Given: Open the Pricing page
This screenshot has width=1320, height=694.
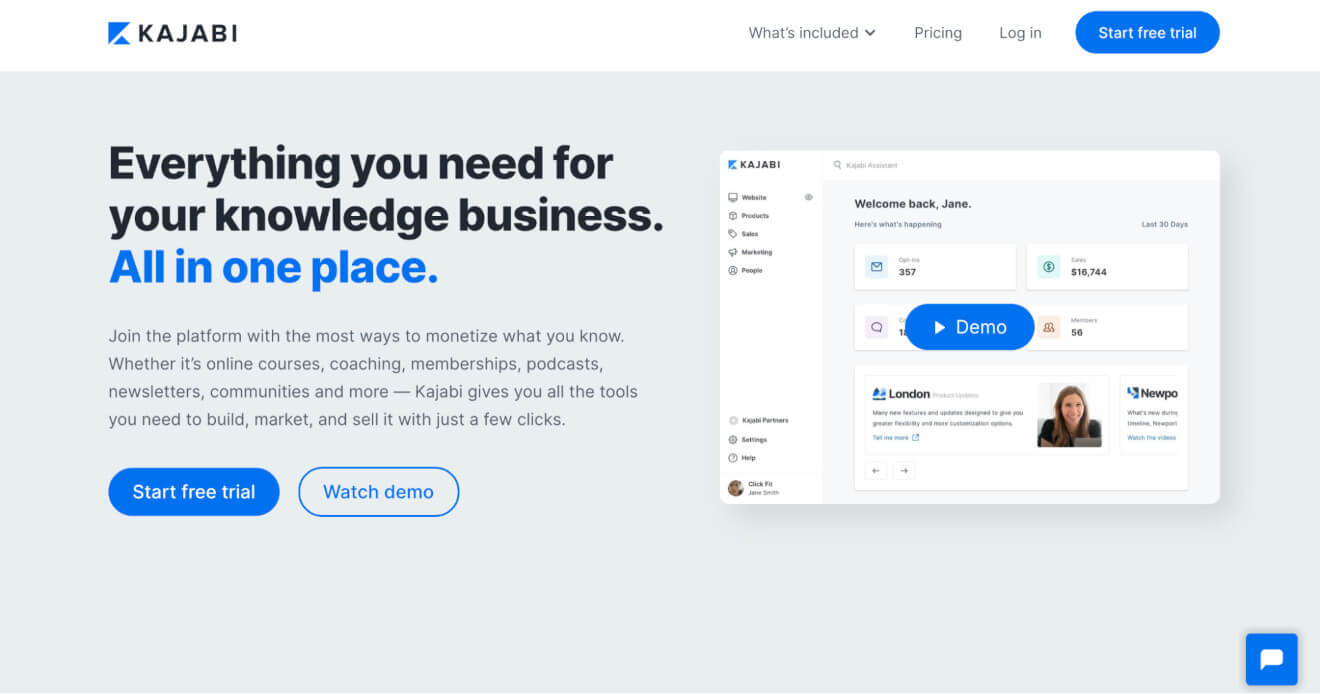Looking at the screenshot, I should 938,33.
